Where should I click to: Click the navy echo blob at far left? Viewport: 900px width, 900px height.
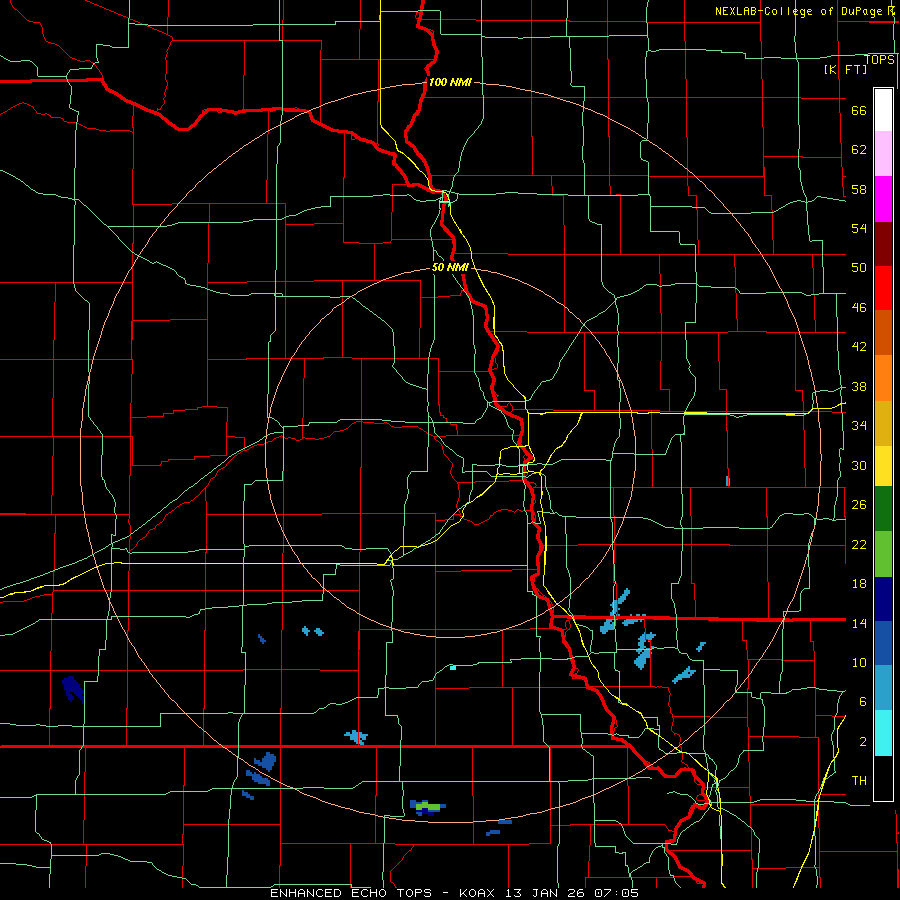tap(73, 688)
